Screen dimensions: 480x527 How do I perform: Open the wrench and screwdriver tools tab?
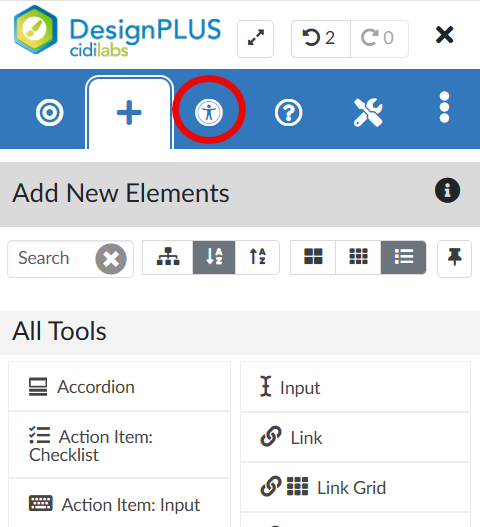click(x=368, y=112)
